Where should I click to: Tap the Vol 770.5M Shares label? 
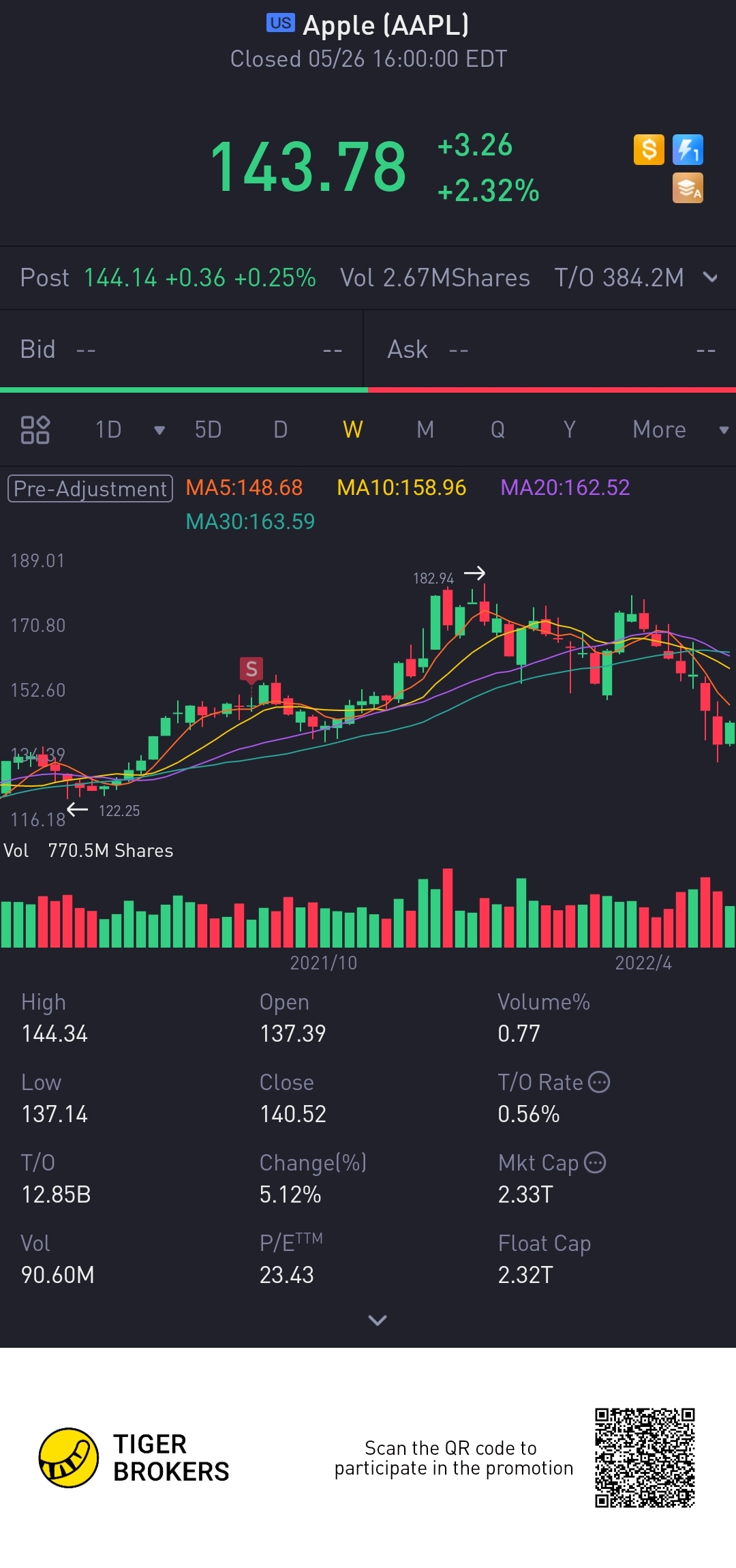tap(89, 851)
